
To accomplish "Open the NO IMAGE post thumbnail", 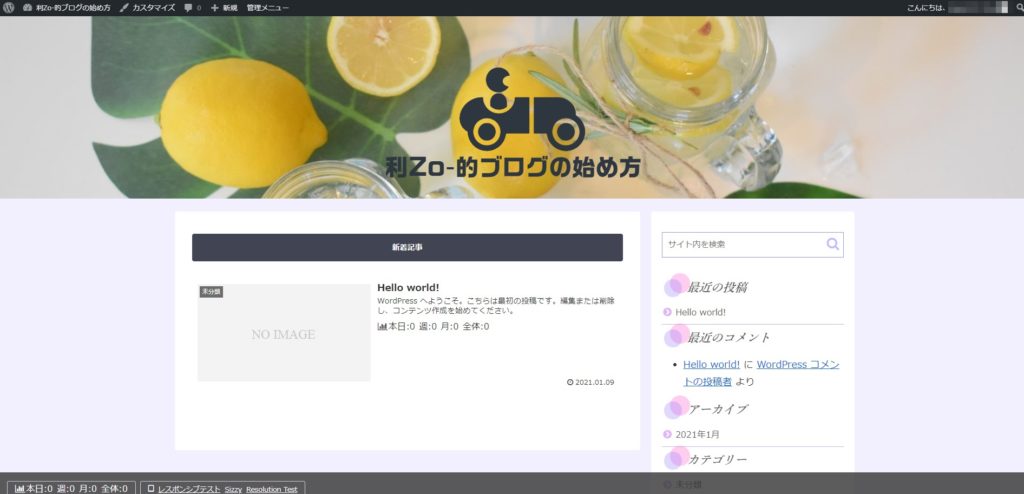I will pyautogui.click(x=284, y=334).
